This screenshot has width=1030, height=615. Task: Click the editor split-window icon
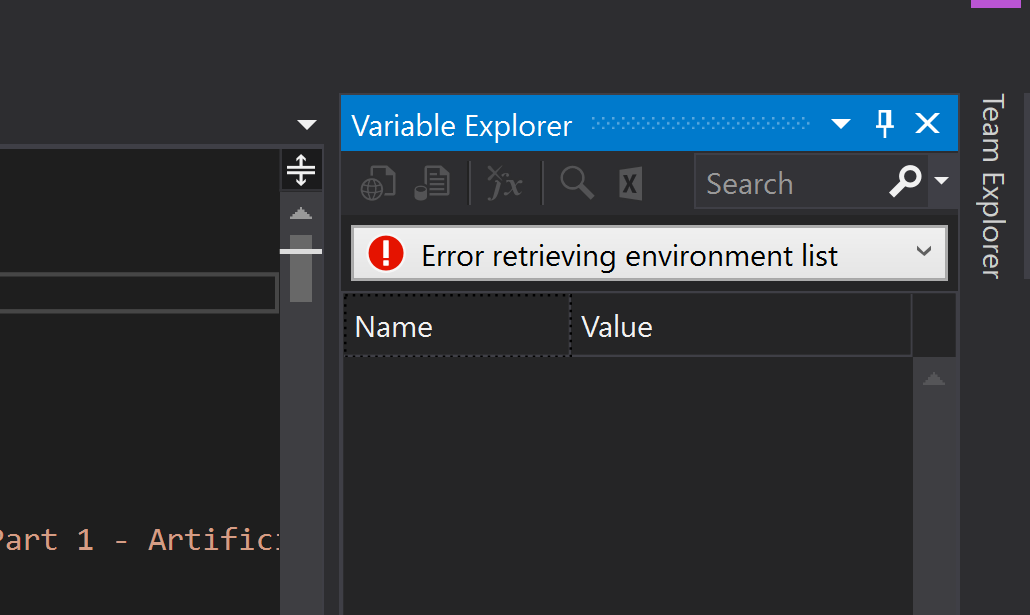tap(301, 169)
